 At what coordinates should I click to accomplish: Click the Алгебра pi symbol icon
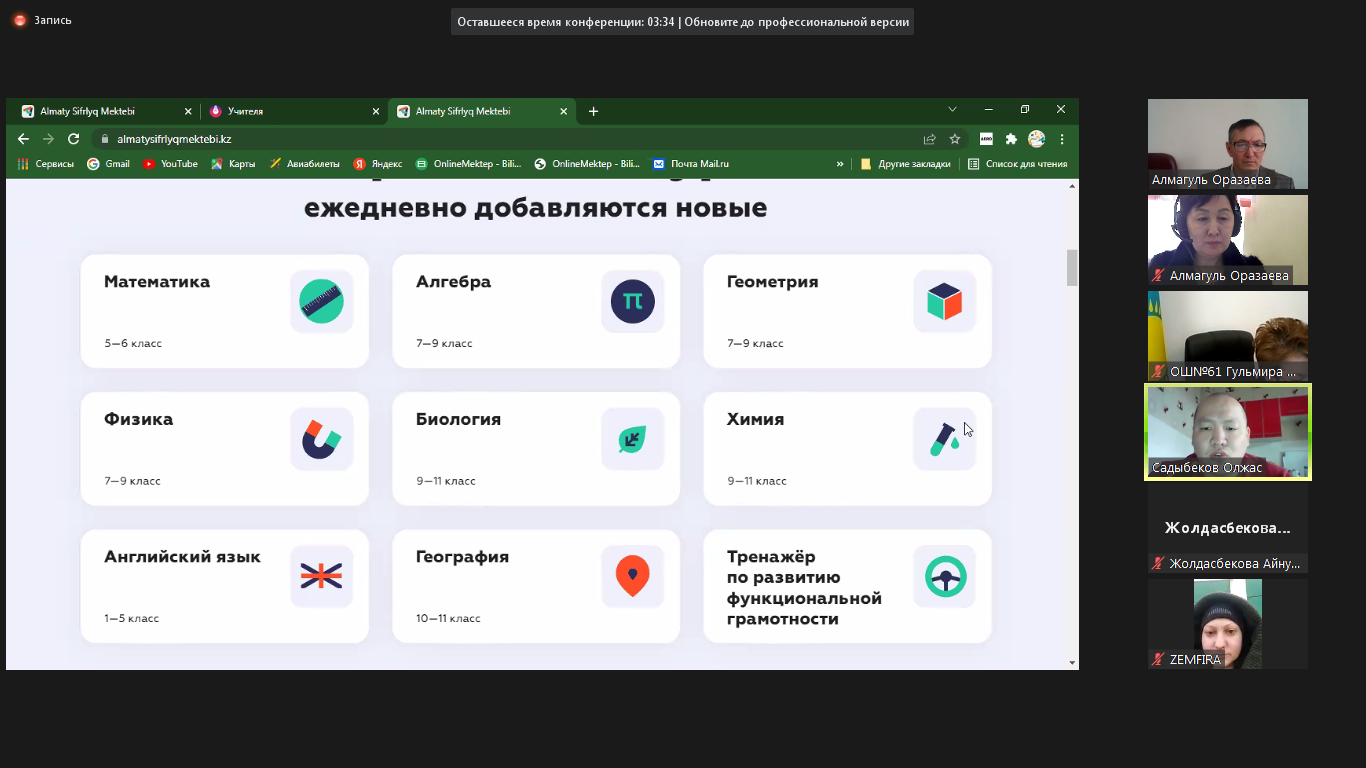click(632, 301)
